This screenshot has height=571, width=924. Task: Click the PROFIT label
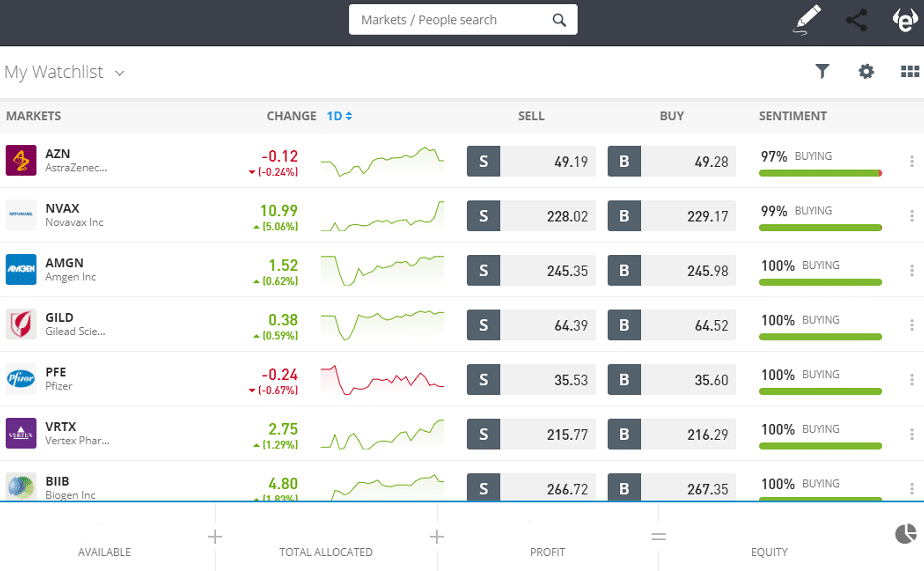point(547,552)
